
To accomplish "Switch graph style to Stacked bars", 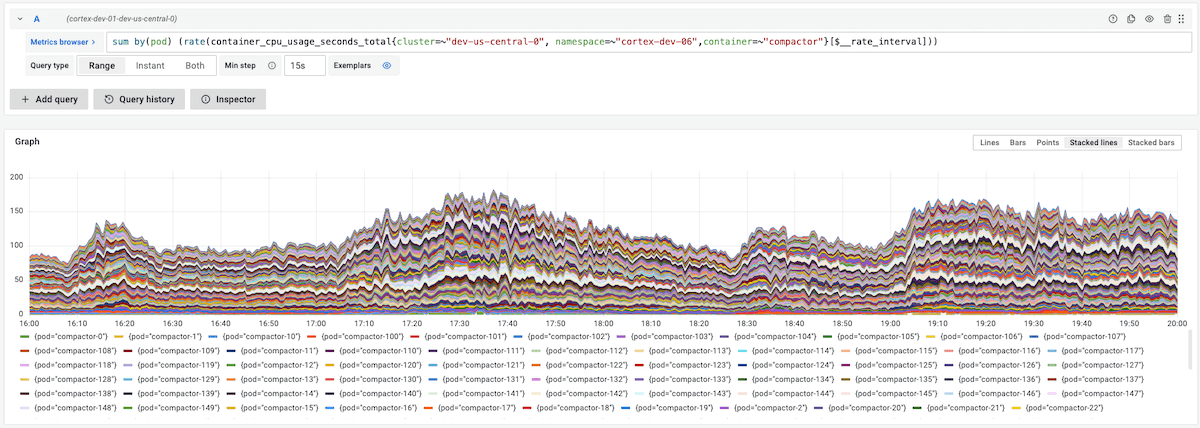I will pyautogui.click(x=1151, y=143).
